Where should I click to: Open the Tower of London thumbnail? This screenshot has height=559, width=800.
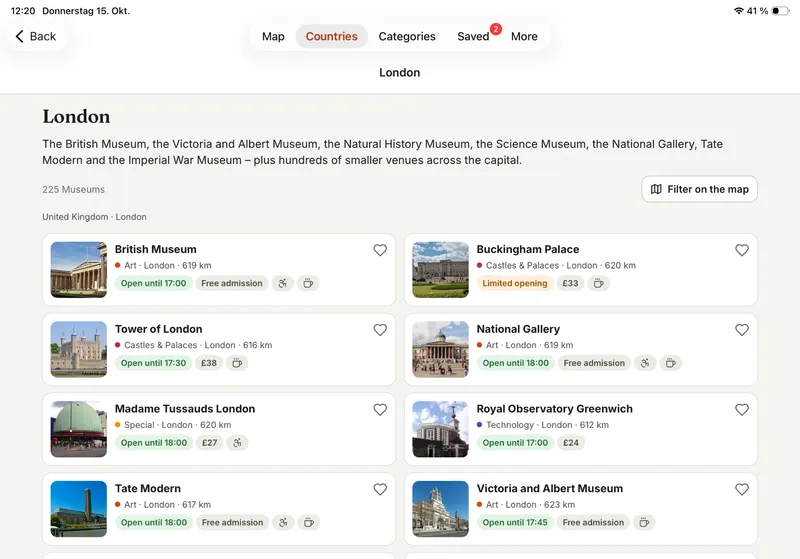click(x=79, y=349)
